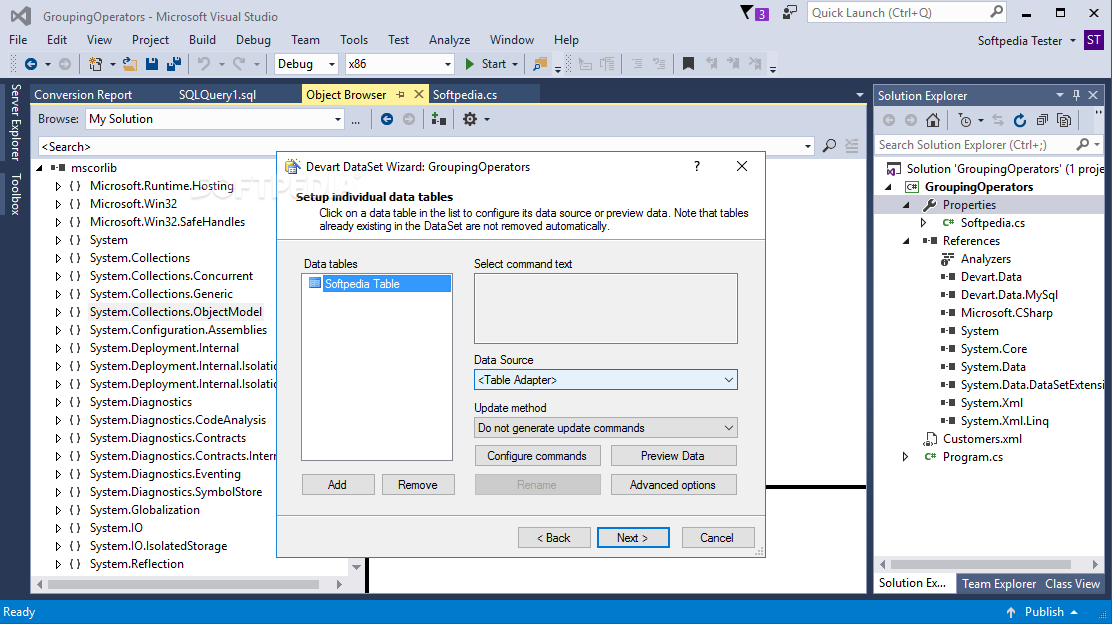This screenshot has width=1112, height=624.
Task: Click the bookmark toggle icon in toolbar
Action: click(x=688, y=64)
